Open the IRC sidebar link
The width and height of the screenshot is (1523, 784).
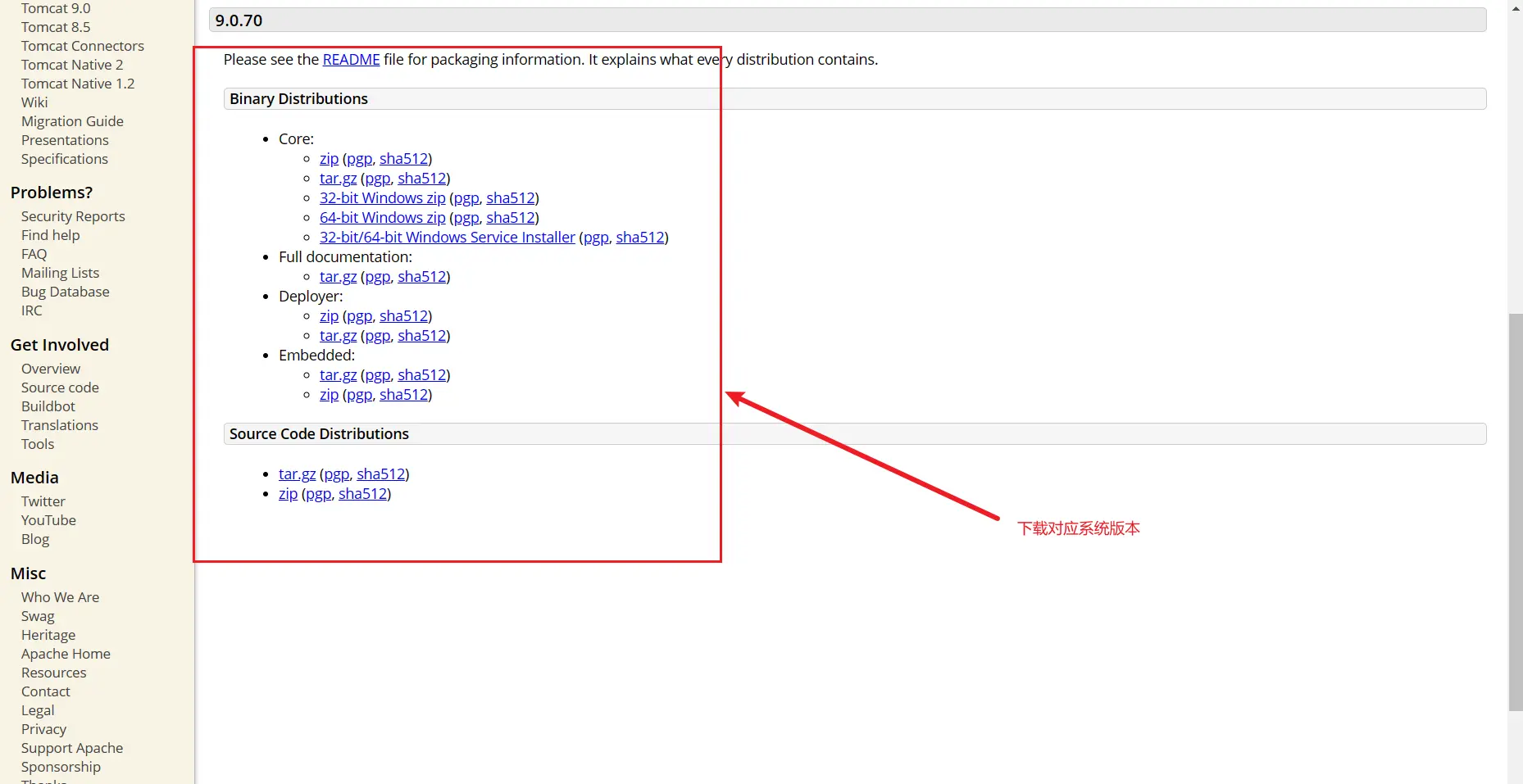coord(32,310)
